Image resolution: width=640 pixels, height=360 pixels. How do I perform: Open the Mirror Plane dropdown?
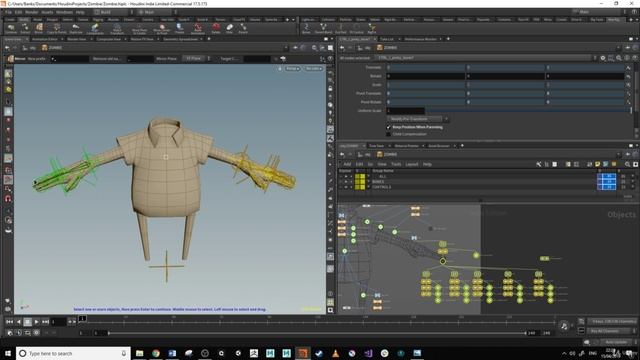196,59
